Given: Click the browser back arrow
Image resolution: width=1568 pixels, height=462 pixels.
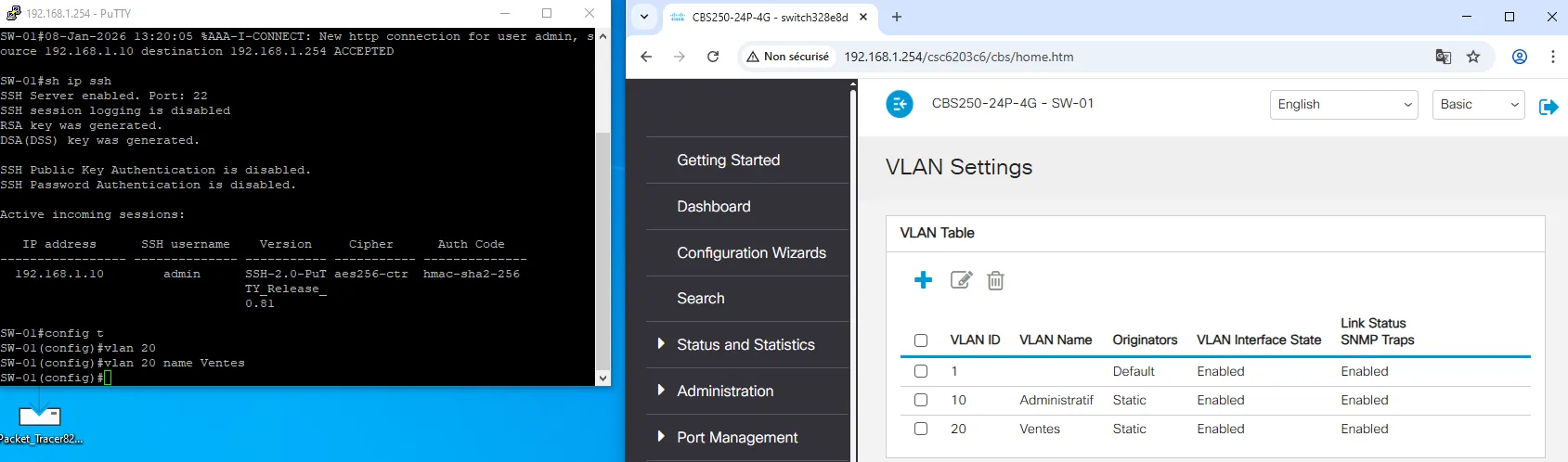Looking at the screenshot, I should coord(646,57).
